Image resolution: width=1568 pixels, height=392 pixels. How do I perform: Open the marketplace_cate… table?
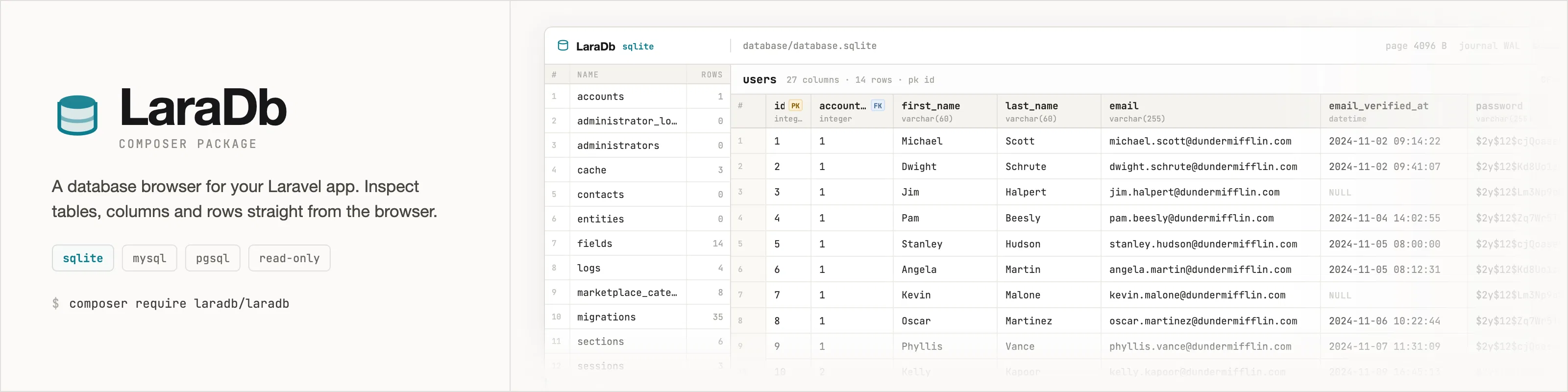pos(637,292)
